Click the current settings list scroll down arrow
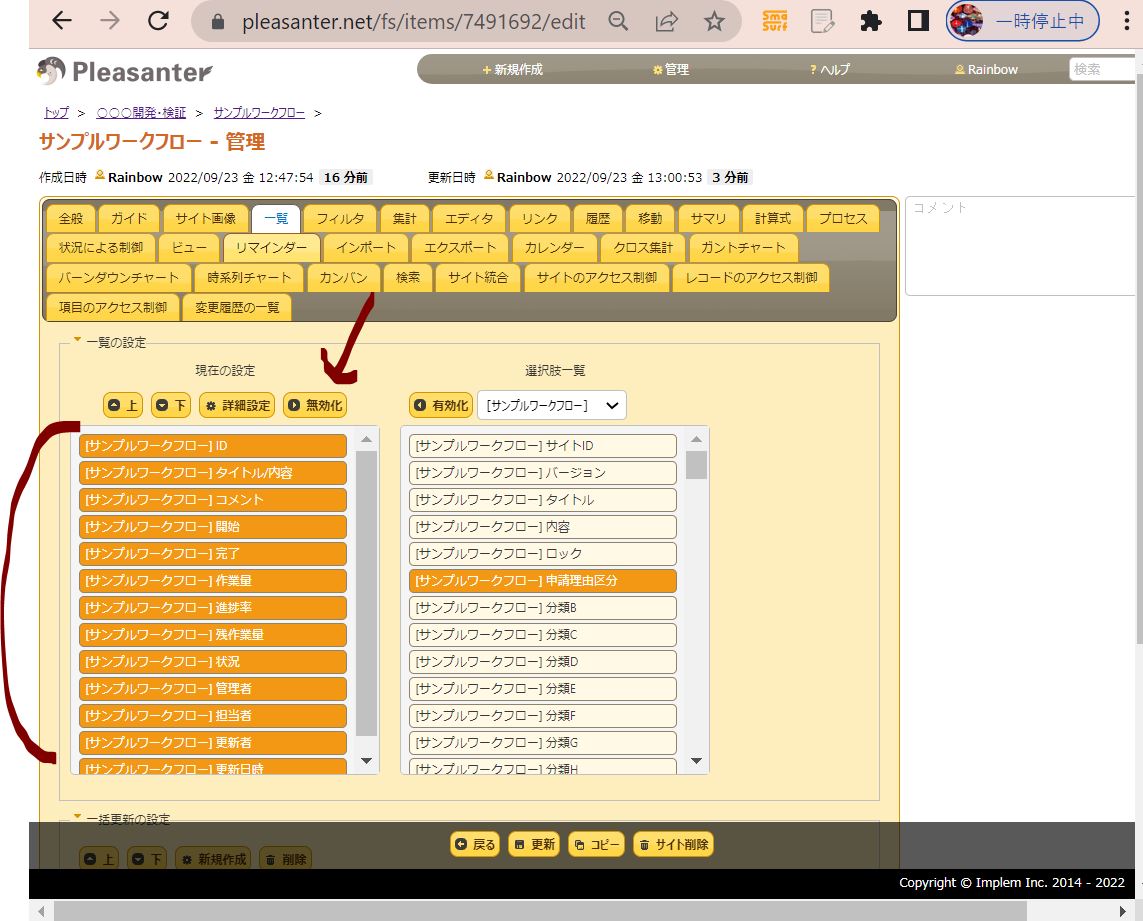The width and height of the screenshot is (1143, 921). pyautogui.click(x=367, y=761)
